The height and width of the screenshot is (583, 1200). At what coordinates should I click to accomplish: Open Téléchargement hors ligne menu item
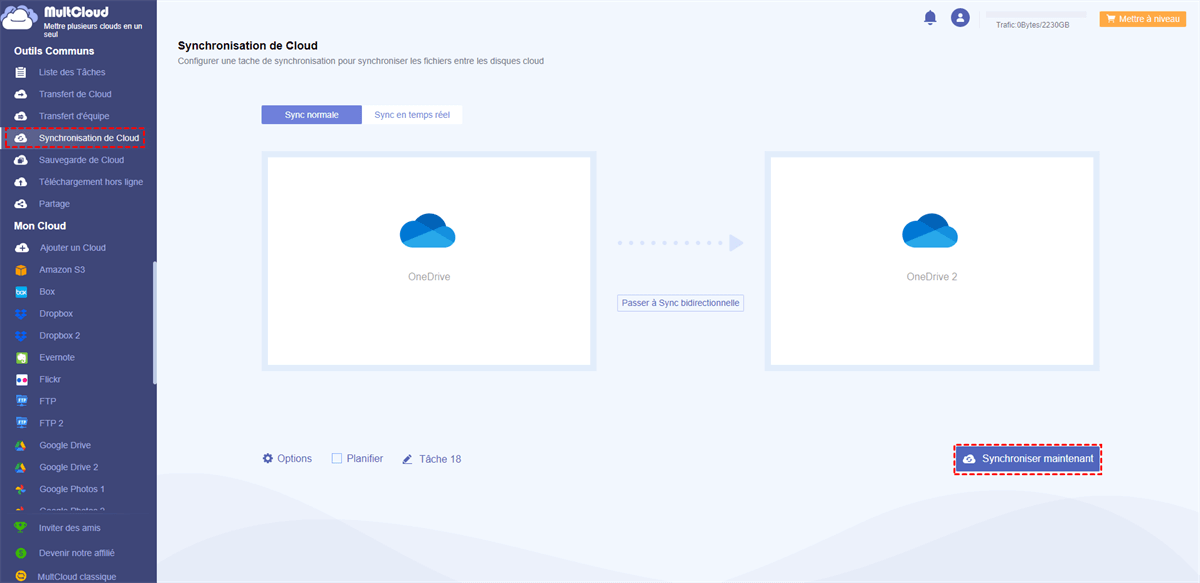[91, 182]
